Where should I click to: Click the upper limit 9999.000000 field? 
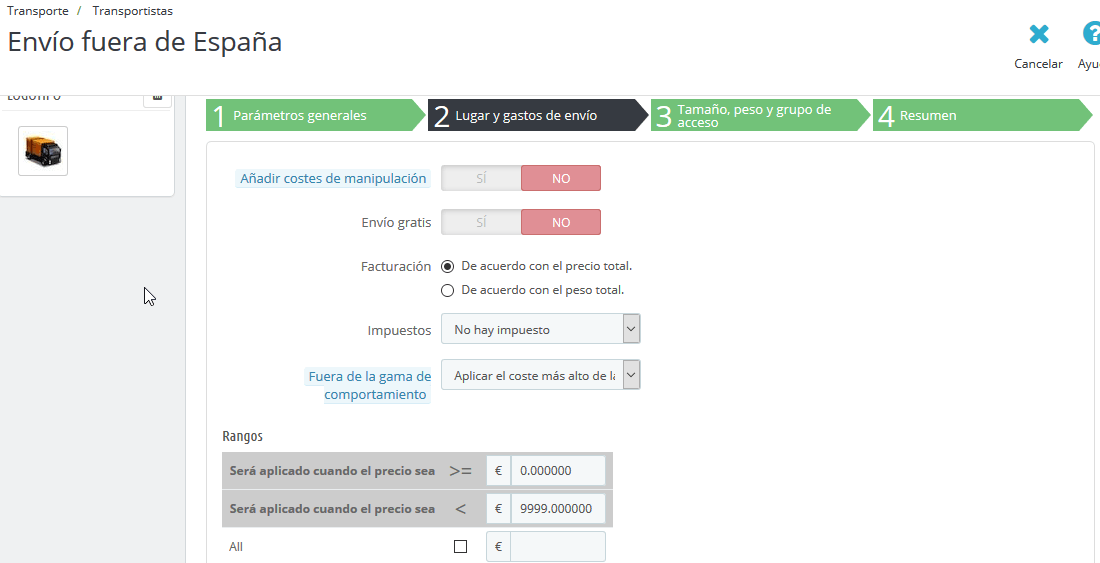558,508
